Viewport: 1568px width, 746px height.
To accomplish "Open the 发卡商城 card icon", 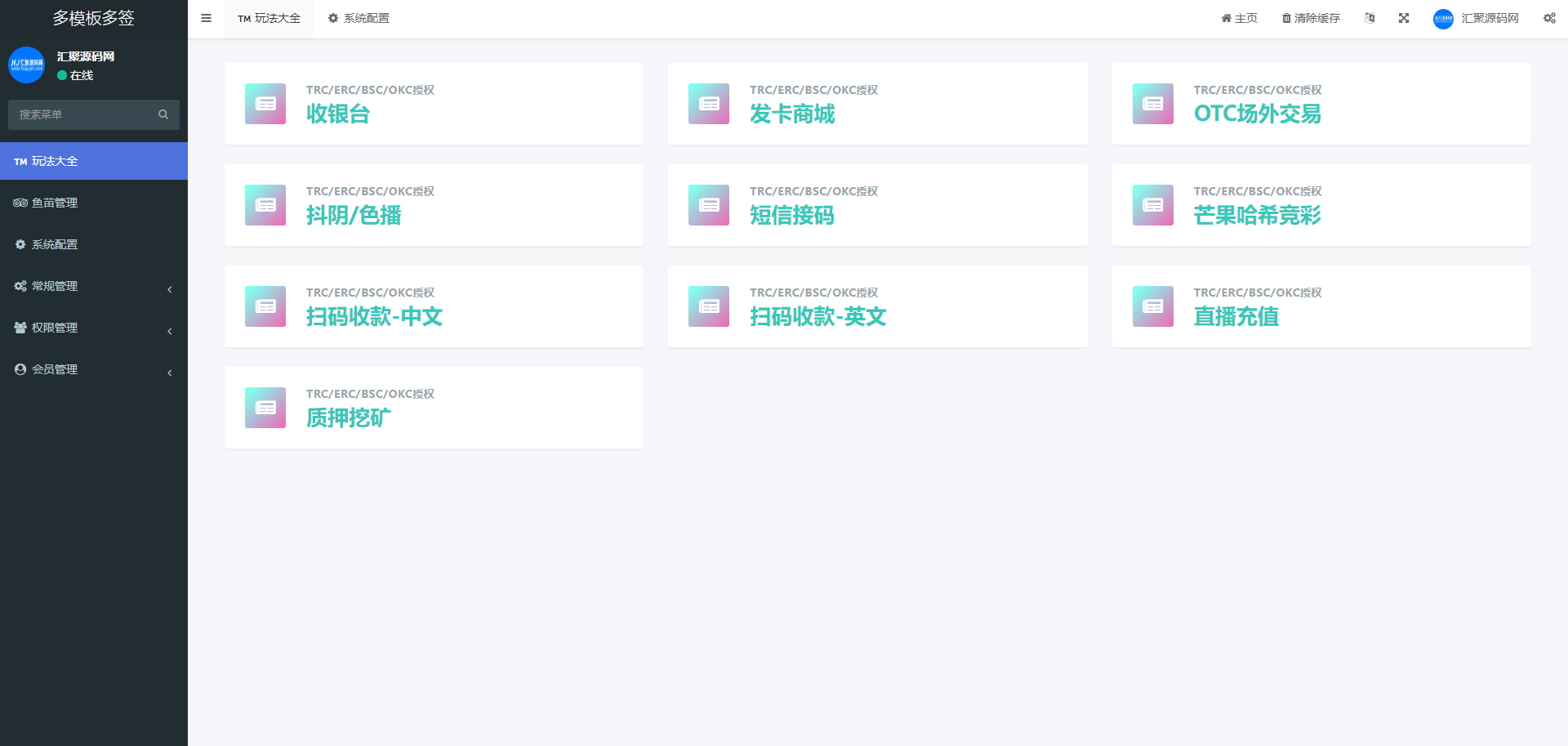I will pyautogui.click(x=709, y=104).
